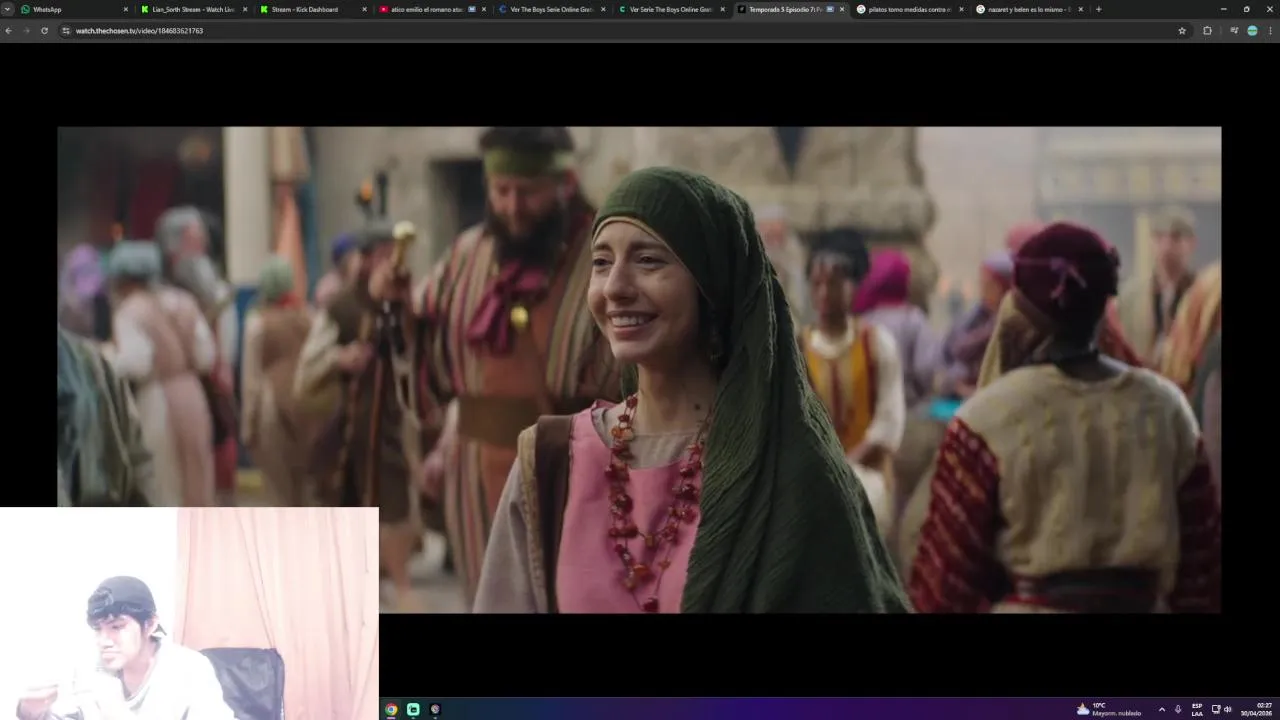Close the 'pilatos tomo medidas contra' tab
This screenshot has height=720, width=1280.
(961, 9)
